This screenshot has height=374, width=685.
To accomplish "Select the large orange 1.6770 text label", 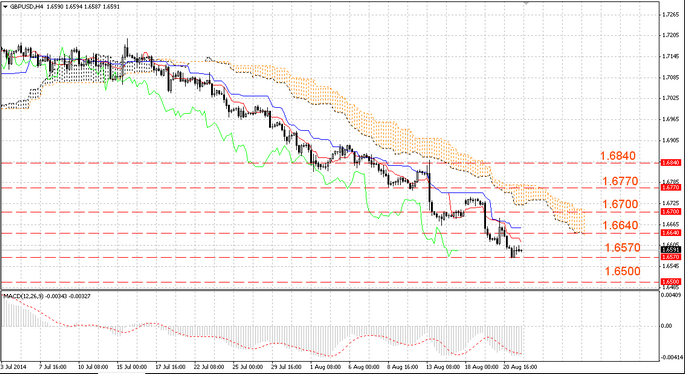I will pyautogui.click(x=620, y=181).
